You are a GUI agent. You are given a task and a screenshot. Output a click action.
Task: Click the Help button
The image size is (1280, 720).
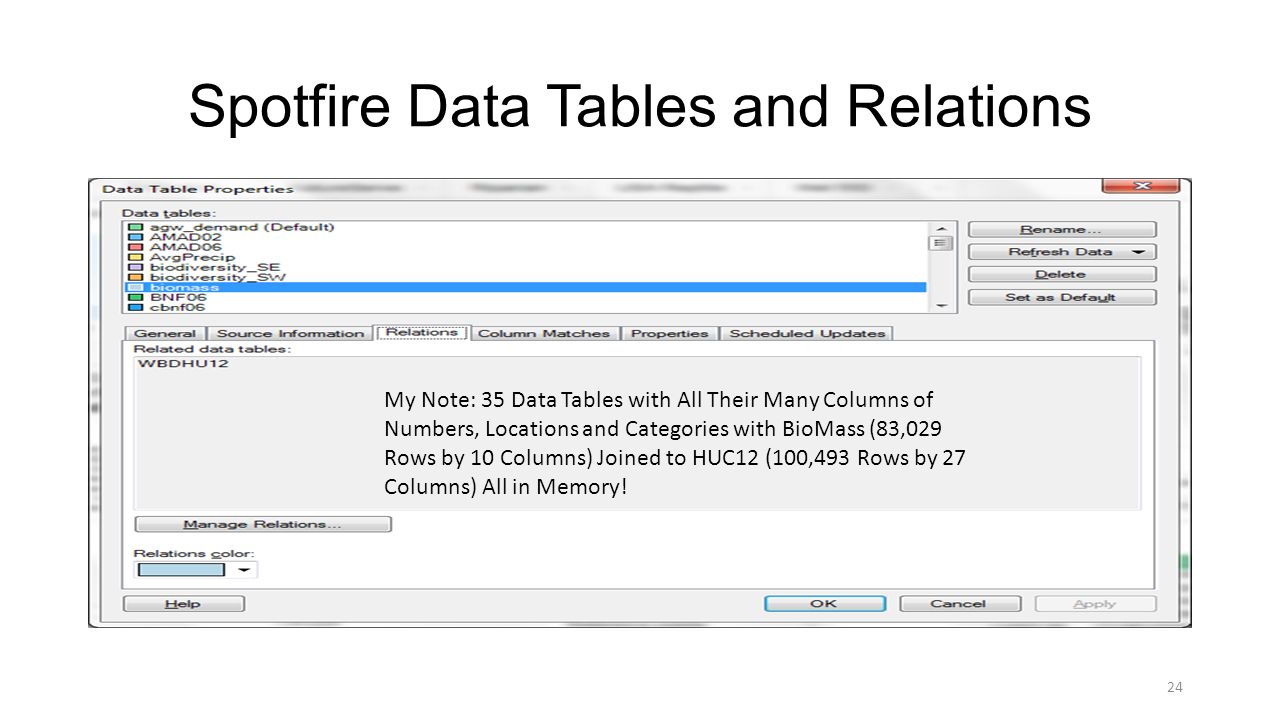tap(183, 604)
